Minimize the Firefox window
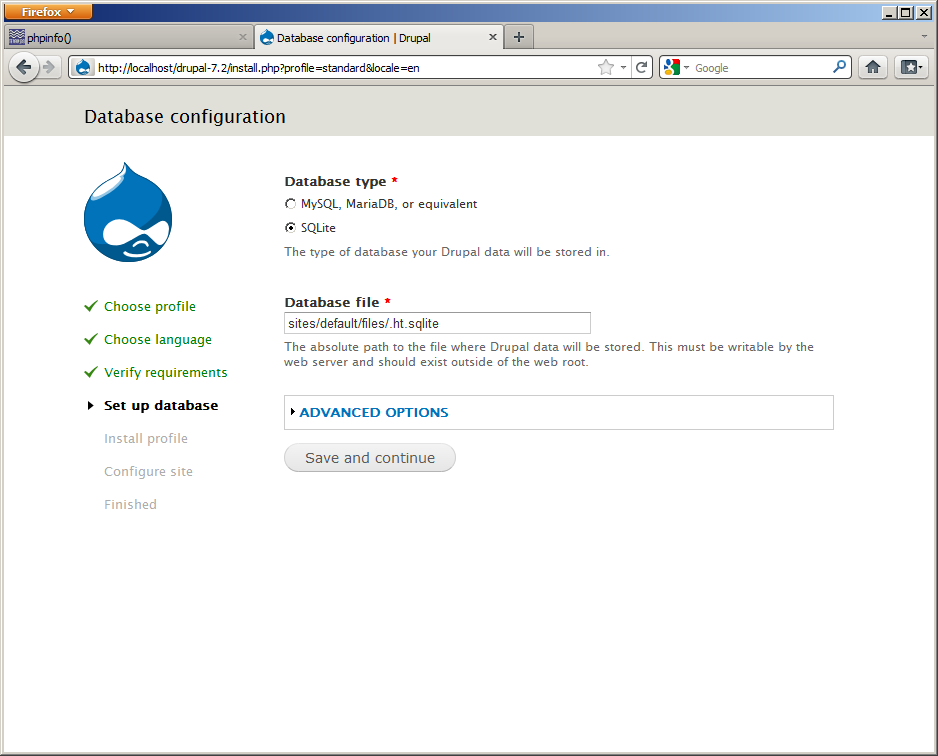 (889, 12)
